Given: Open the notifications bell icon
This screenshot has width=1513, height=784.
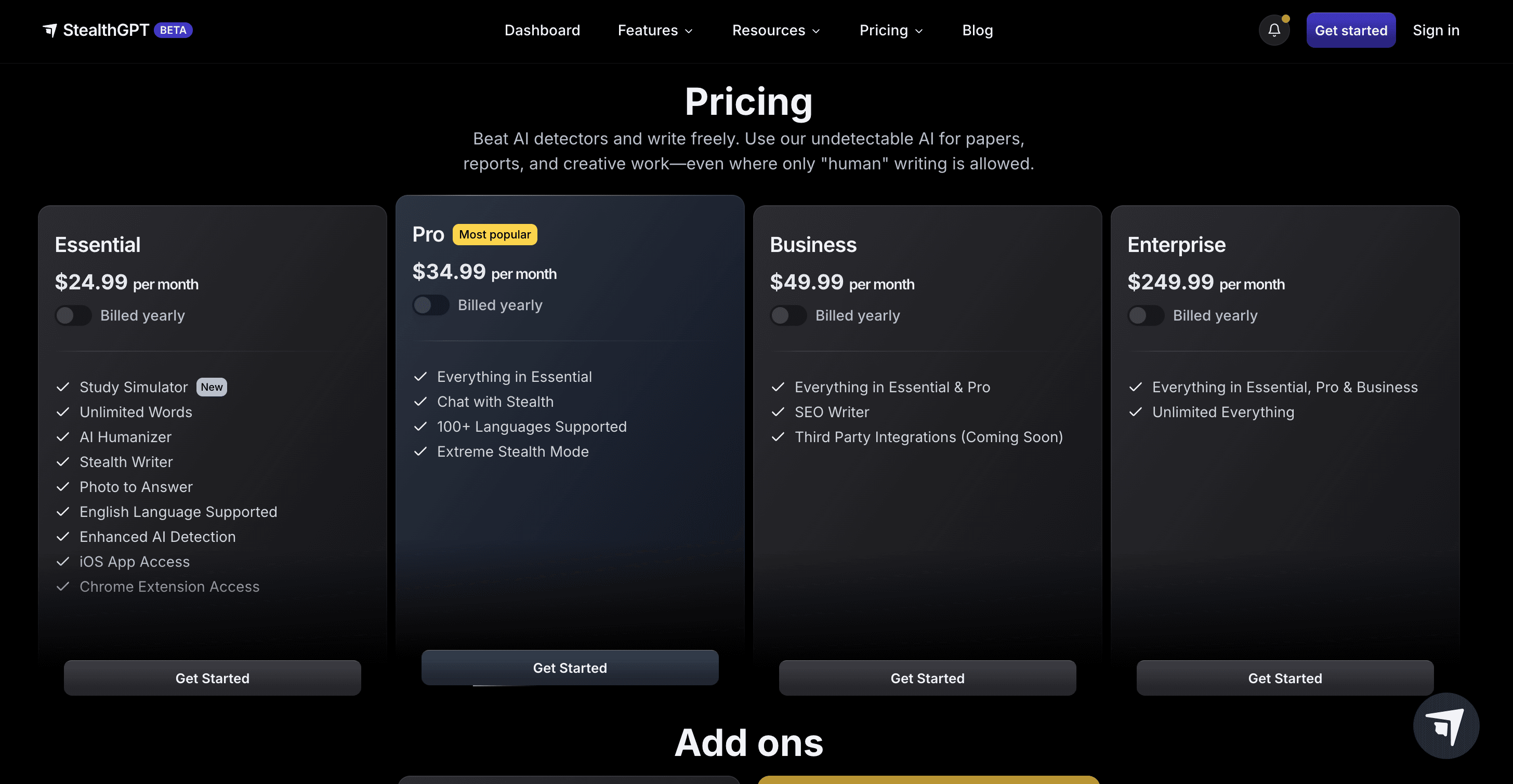Looking at the screenshot, I should 1274,30.
